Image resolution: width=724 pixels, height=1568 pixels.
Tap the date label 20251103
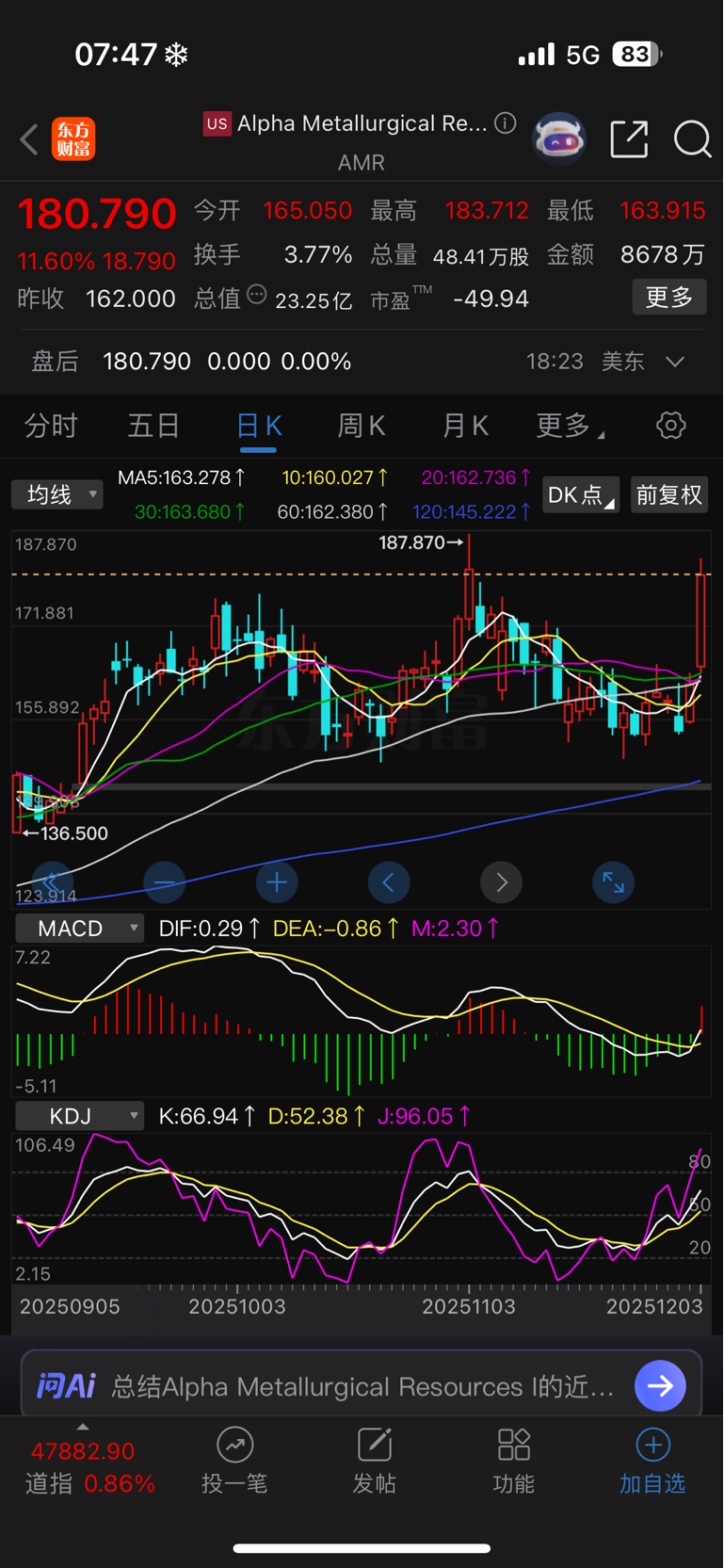469,1307
